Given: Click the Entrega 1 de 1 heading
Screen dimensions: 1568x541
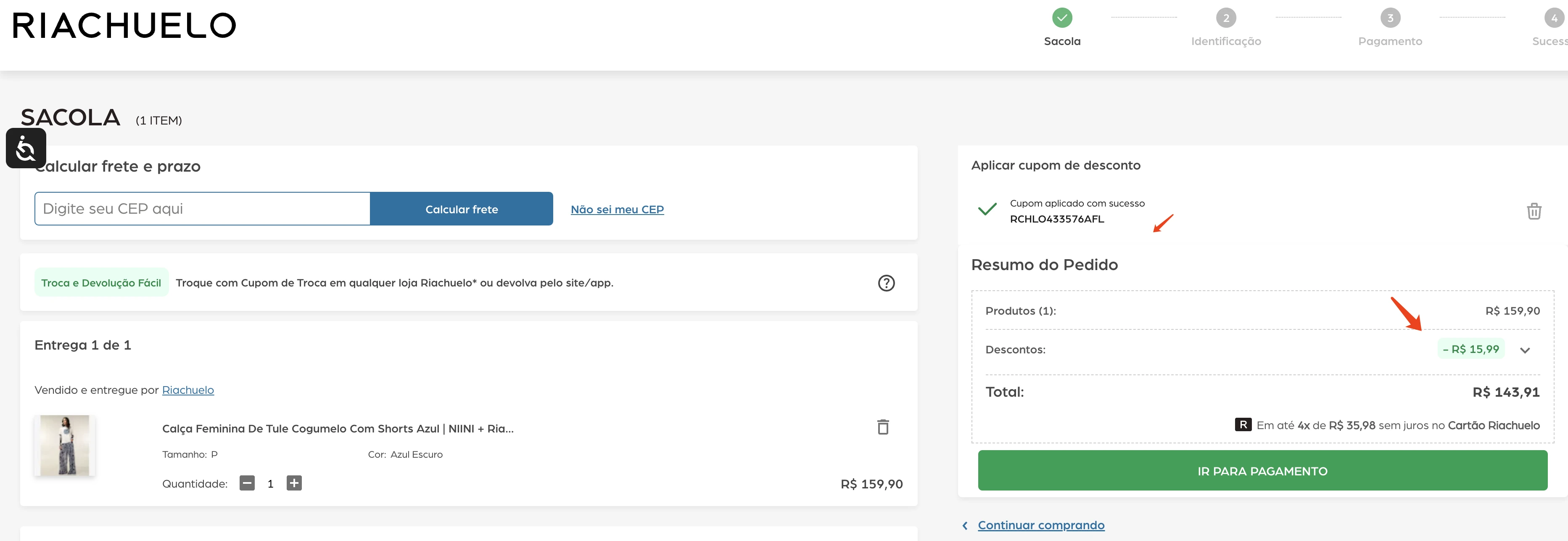Looking at the screenshot, I should tap(83, 345).
